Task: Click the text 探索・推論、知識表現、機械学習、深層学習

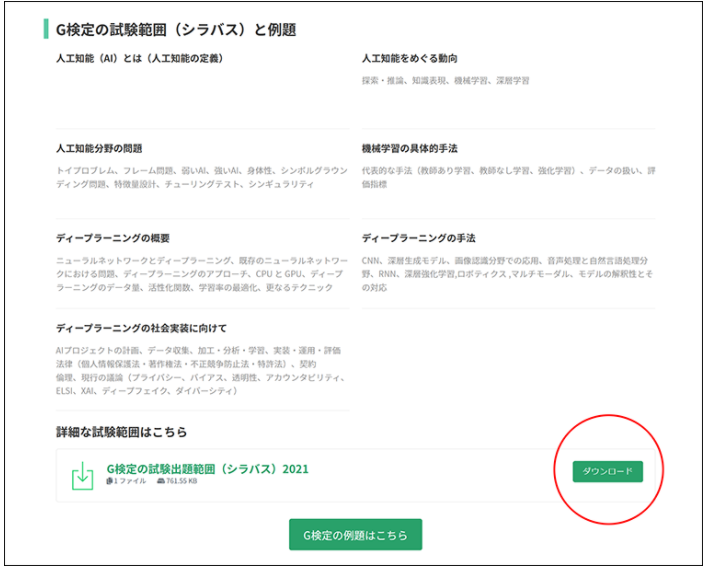Action: 445,81
